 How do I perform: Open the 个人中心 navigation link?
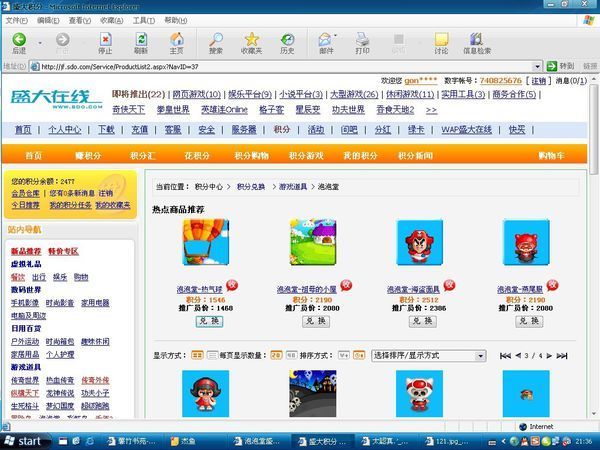tap(65, 130)
